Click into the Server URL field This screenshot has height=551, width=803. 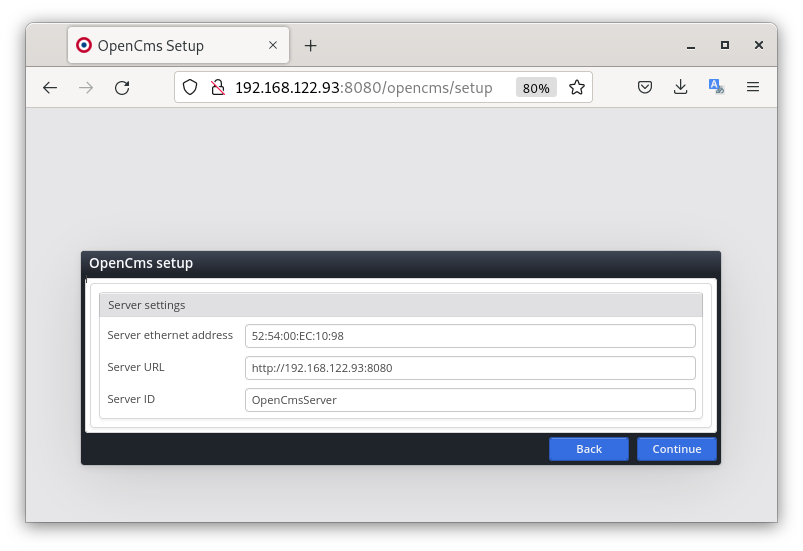click(470, 368)
